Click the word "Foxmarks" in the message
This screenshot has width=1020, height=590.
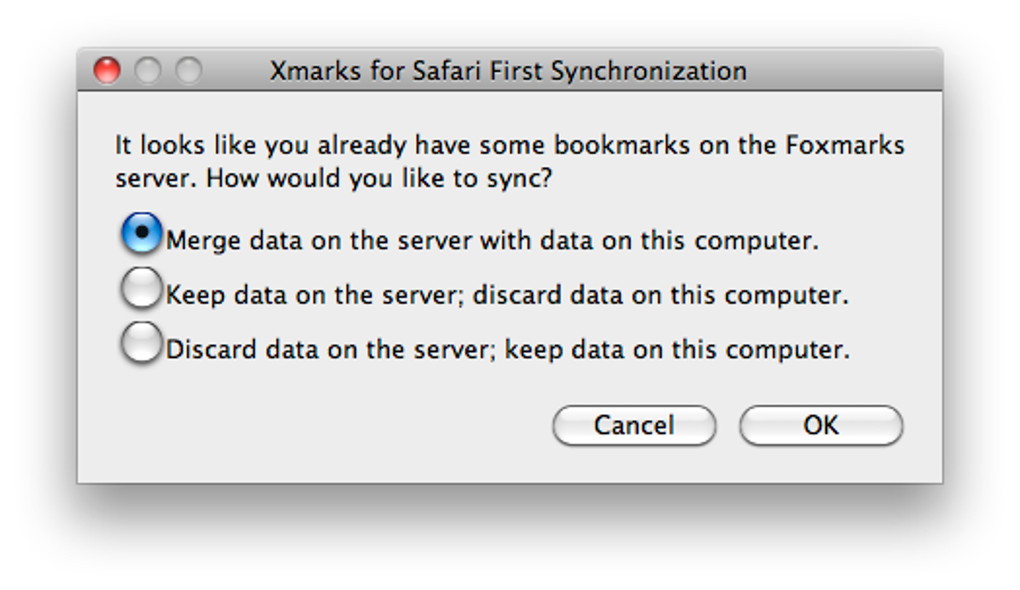845,146
